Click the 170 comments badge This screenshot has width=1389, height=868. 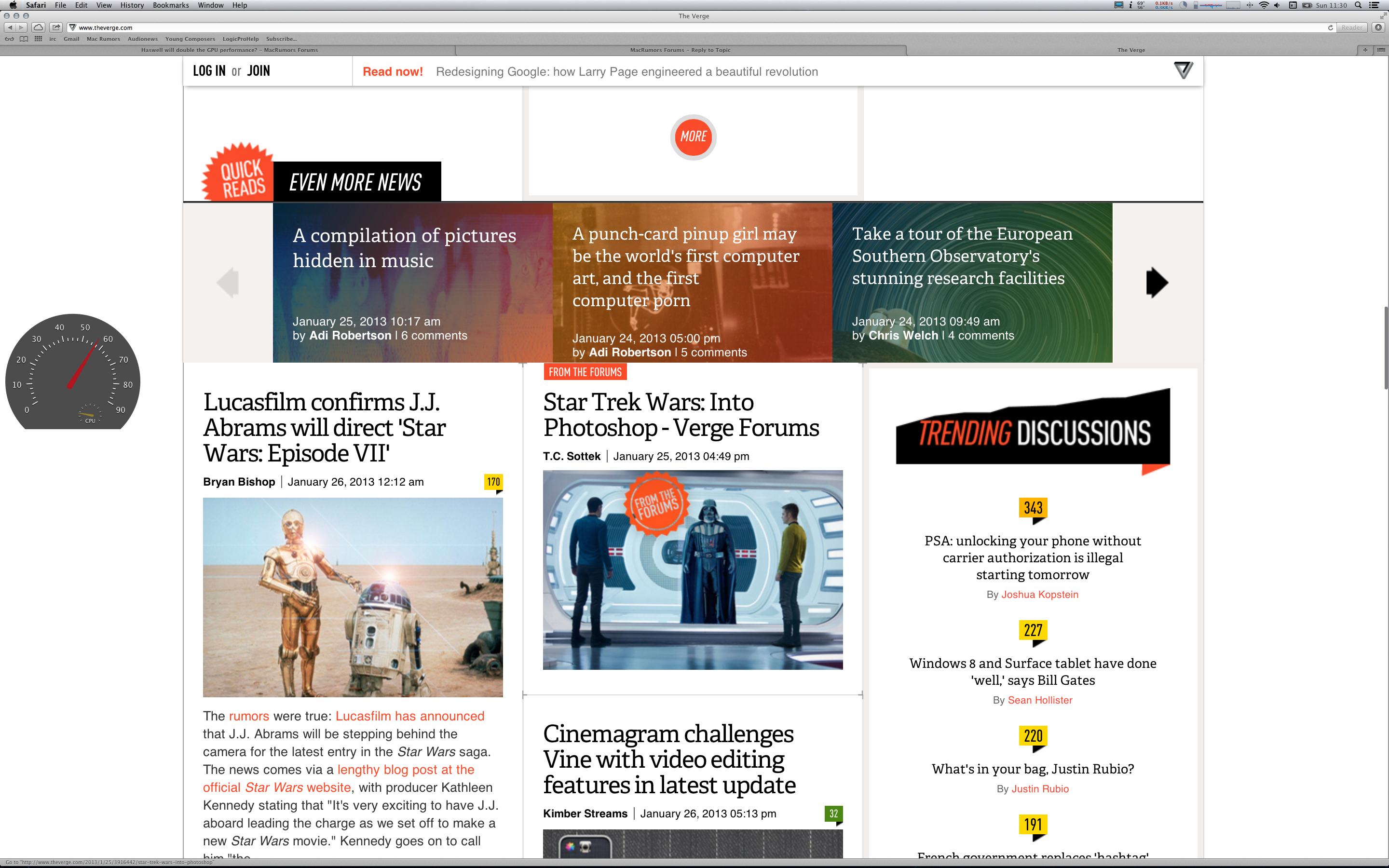[493, 482]
